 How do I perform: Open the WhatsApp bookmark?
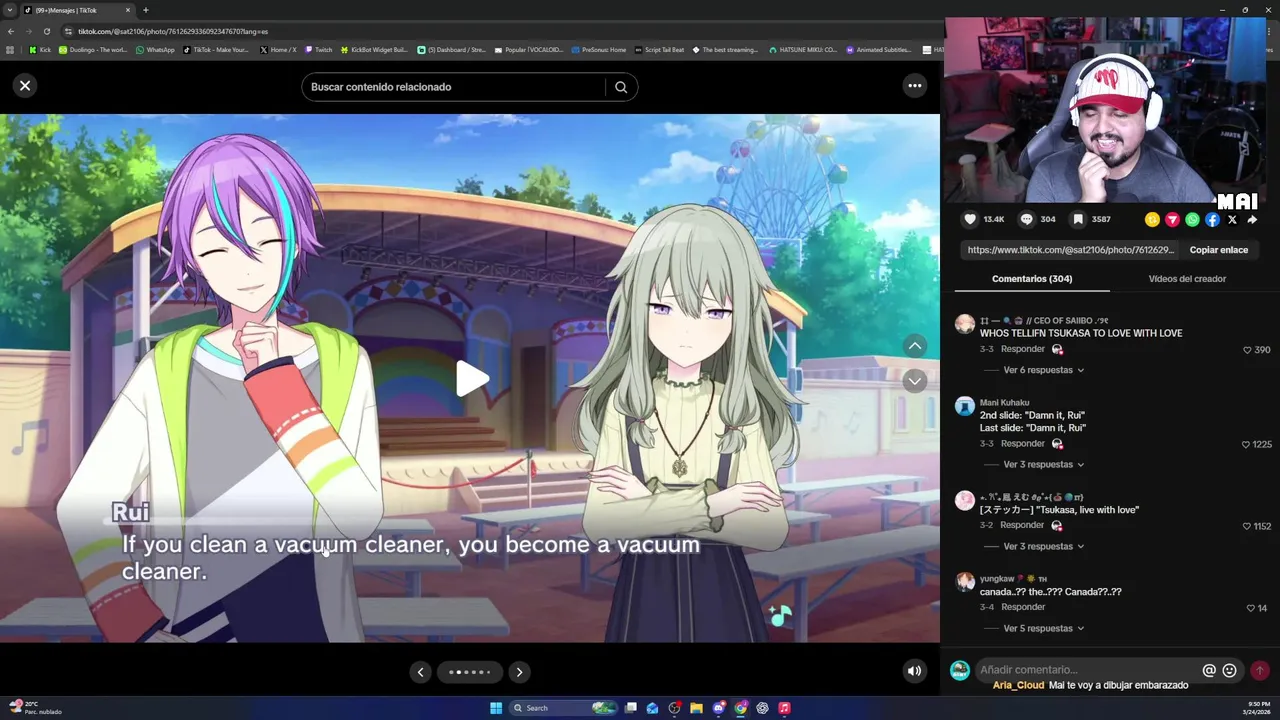coord(154,49)
